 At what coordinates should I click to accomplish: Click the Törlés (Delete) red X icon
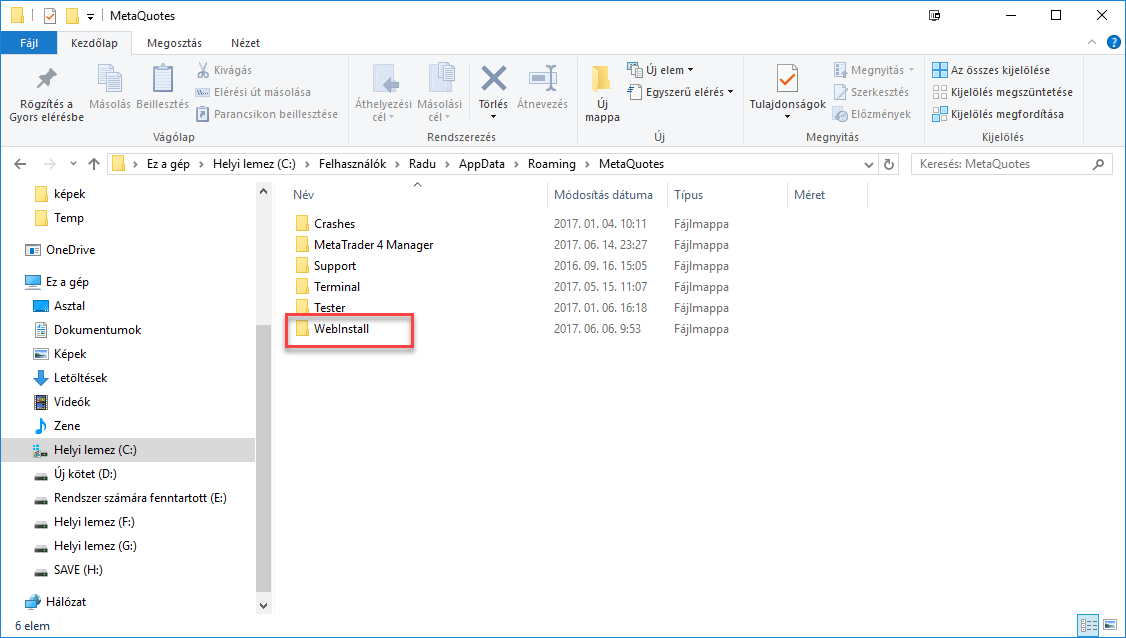point(493,78)
